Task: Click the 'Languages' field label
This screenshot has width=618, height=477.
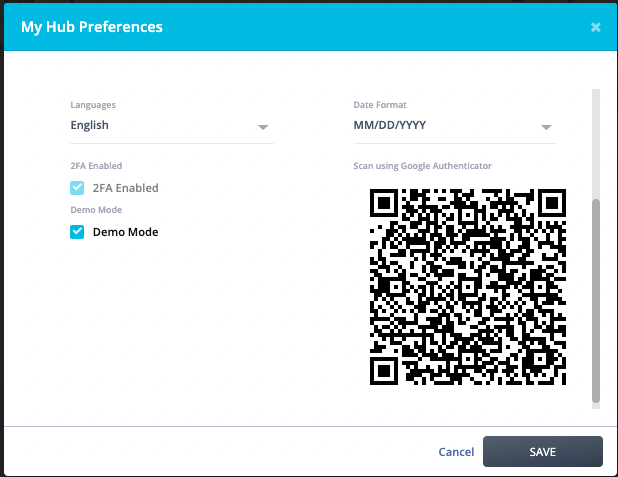Action: pos(93,105)
